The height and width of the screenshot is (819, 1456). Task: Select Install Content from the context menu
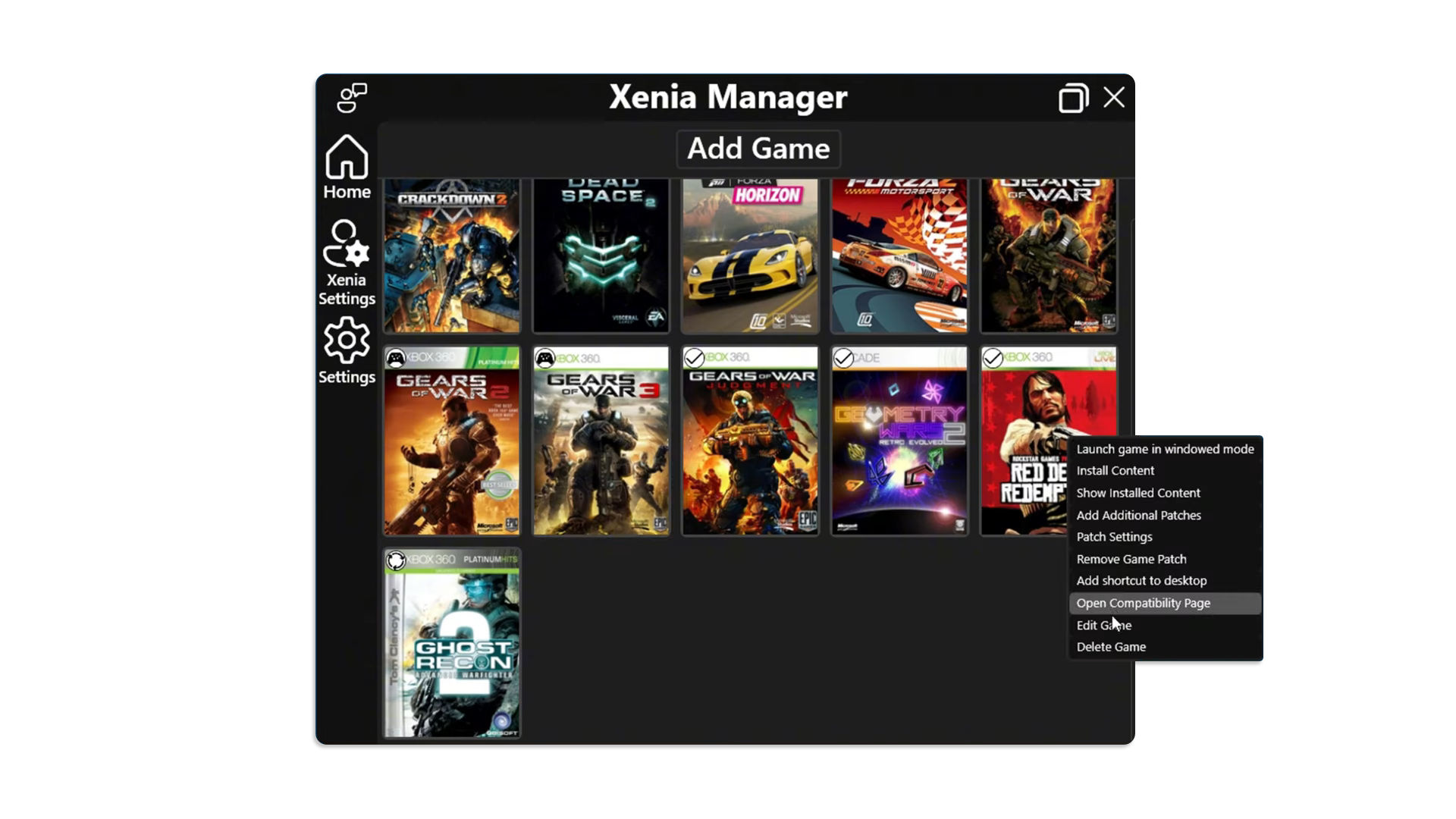click(x=1115, y=470)
